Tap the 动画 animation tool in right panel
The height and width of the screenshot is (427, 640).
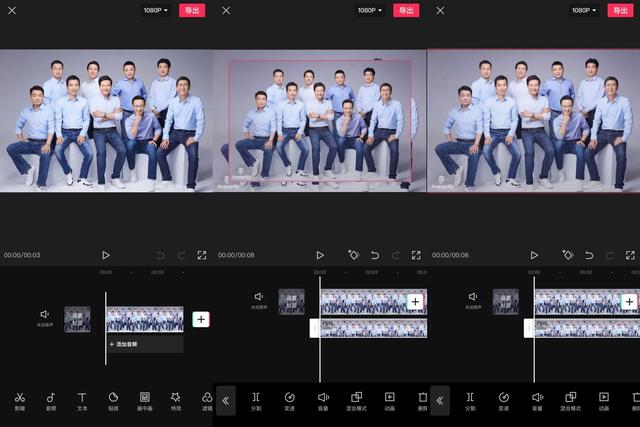[x=604, y=401]
